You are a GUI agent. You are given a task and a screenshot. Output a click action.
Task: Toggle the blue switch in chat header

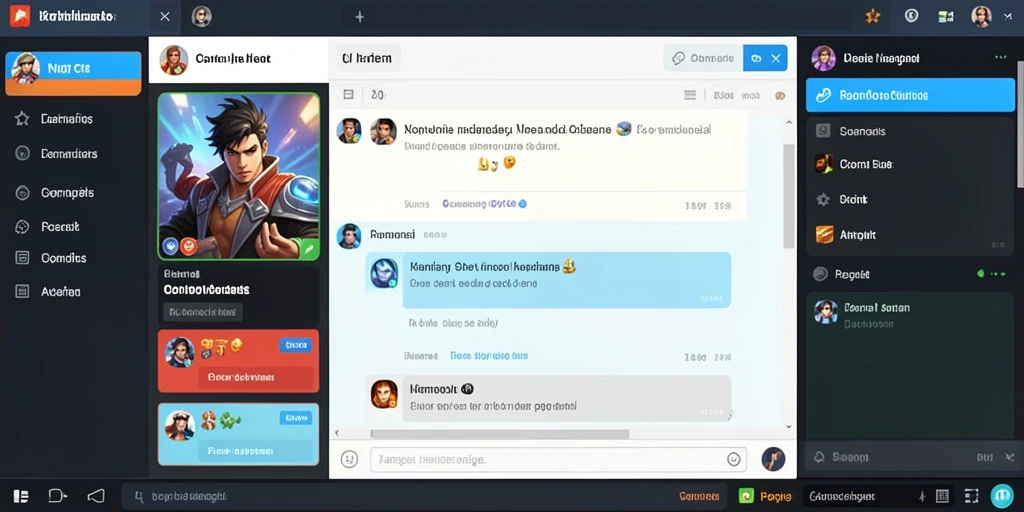click(756, 58)
